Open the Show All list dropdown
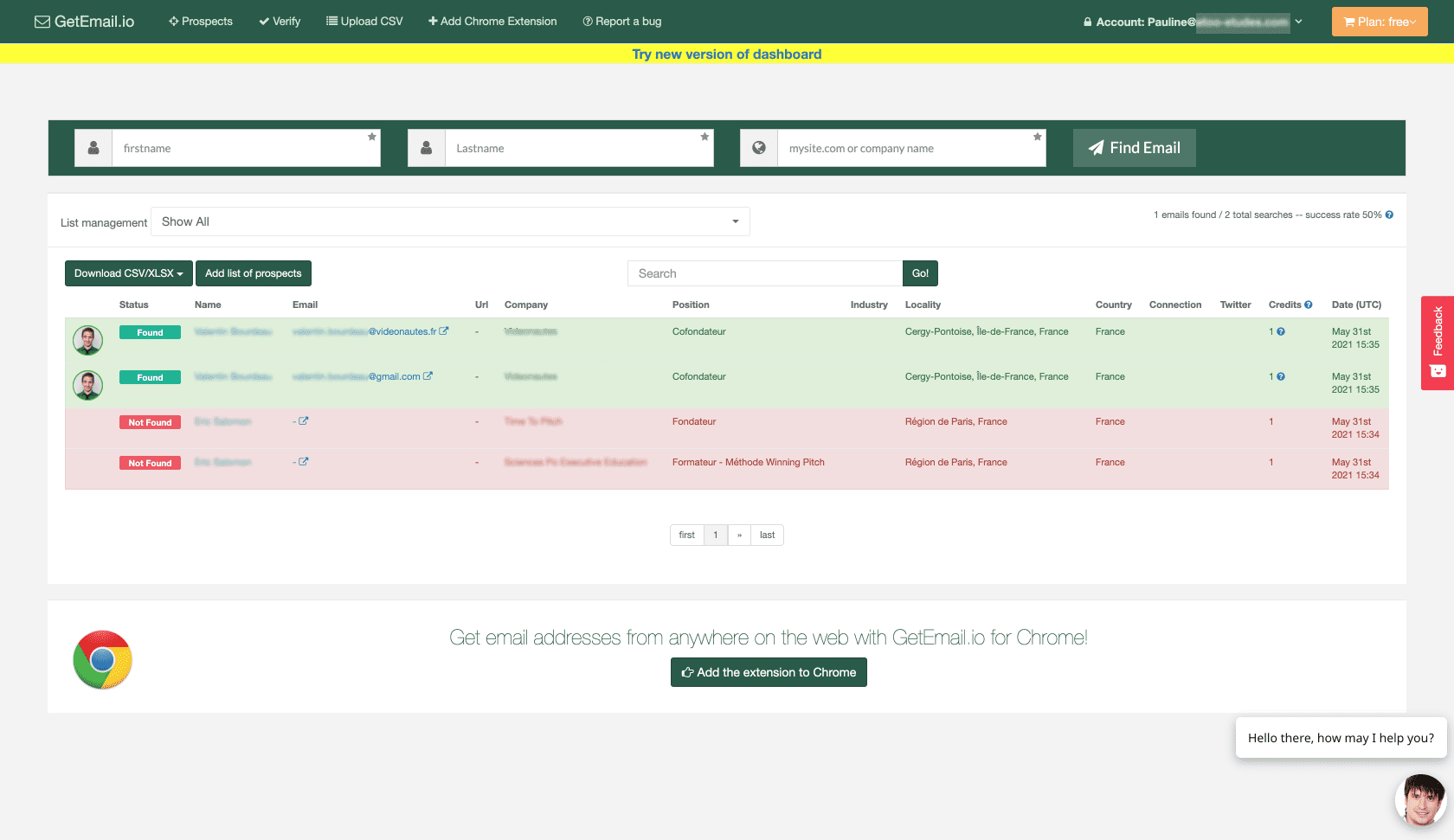Viewport: 1454px width, 840px height. [x=450, y=221]
